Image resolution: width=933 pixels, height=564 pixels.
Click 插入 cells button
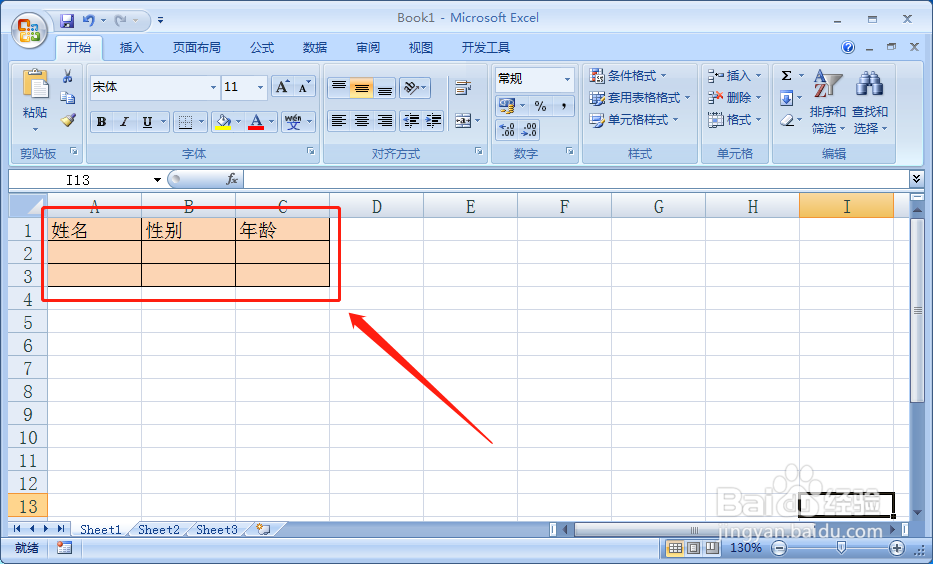tap(735, 76)
